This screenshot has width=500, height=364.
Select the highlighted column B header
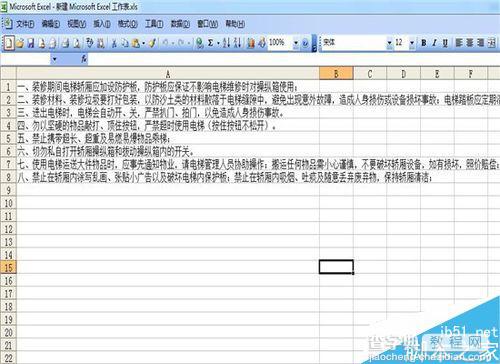pyautogui.click(x=336, y=73)
